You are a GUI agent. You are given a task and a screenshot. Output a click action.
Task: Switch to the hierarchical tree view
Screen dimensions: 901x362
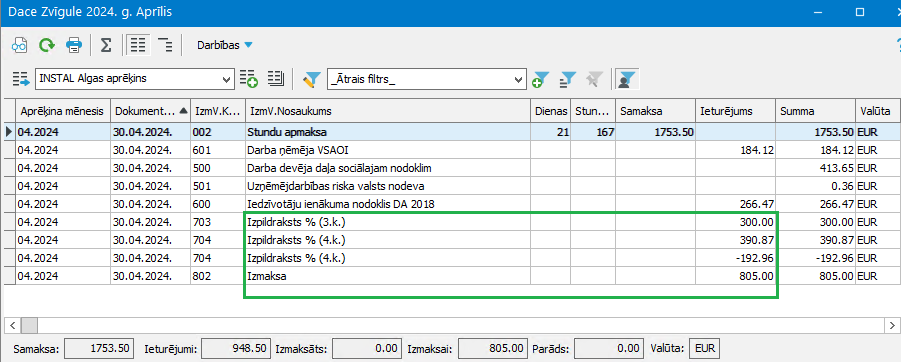(x=165, y=45)
